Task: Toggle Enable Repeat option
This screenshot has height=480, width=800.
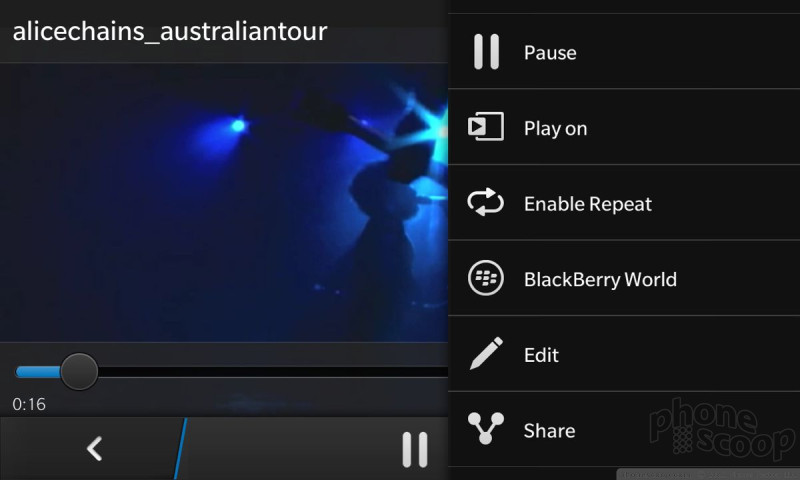Action: tap(624, 203)
